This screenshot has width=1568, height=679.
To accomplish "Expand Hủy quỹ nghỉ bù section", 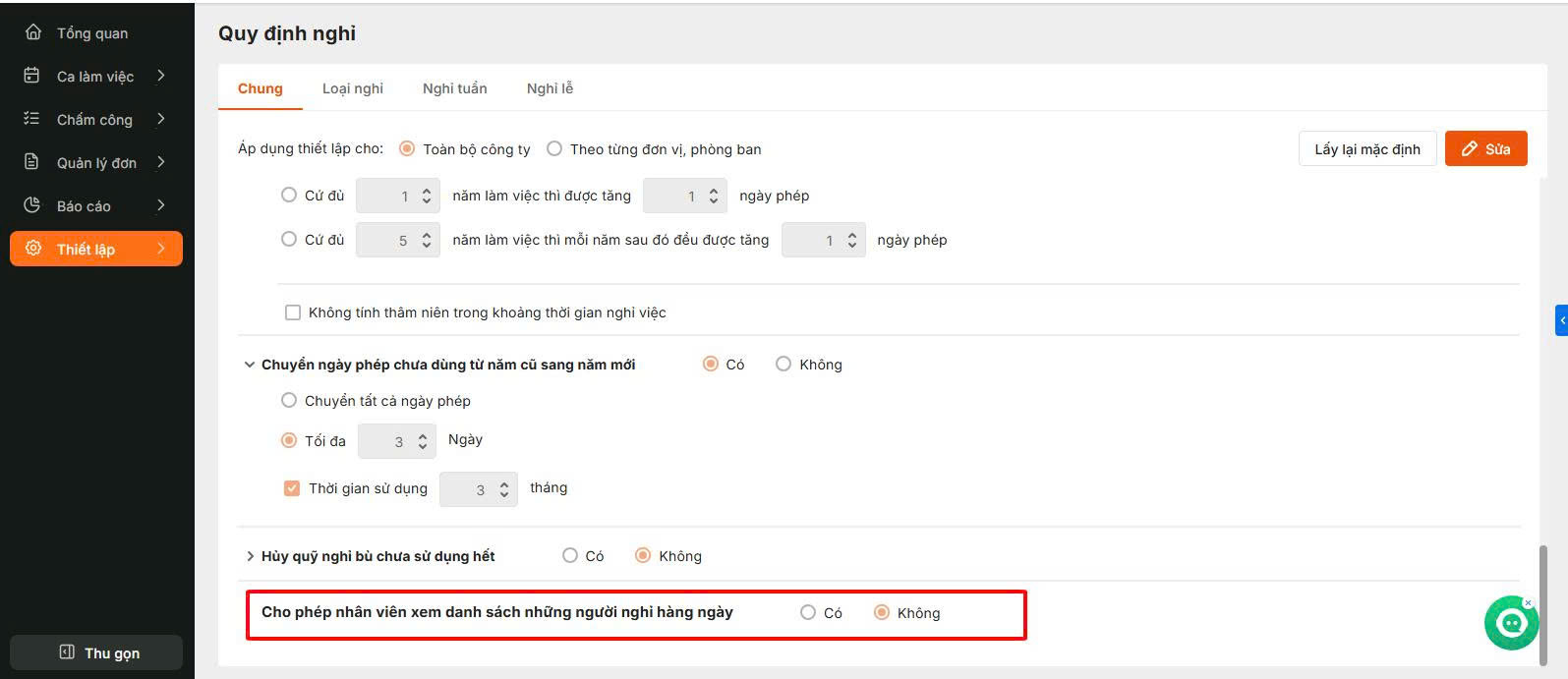I will coord(249,556).
